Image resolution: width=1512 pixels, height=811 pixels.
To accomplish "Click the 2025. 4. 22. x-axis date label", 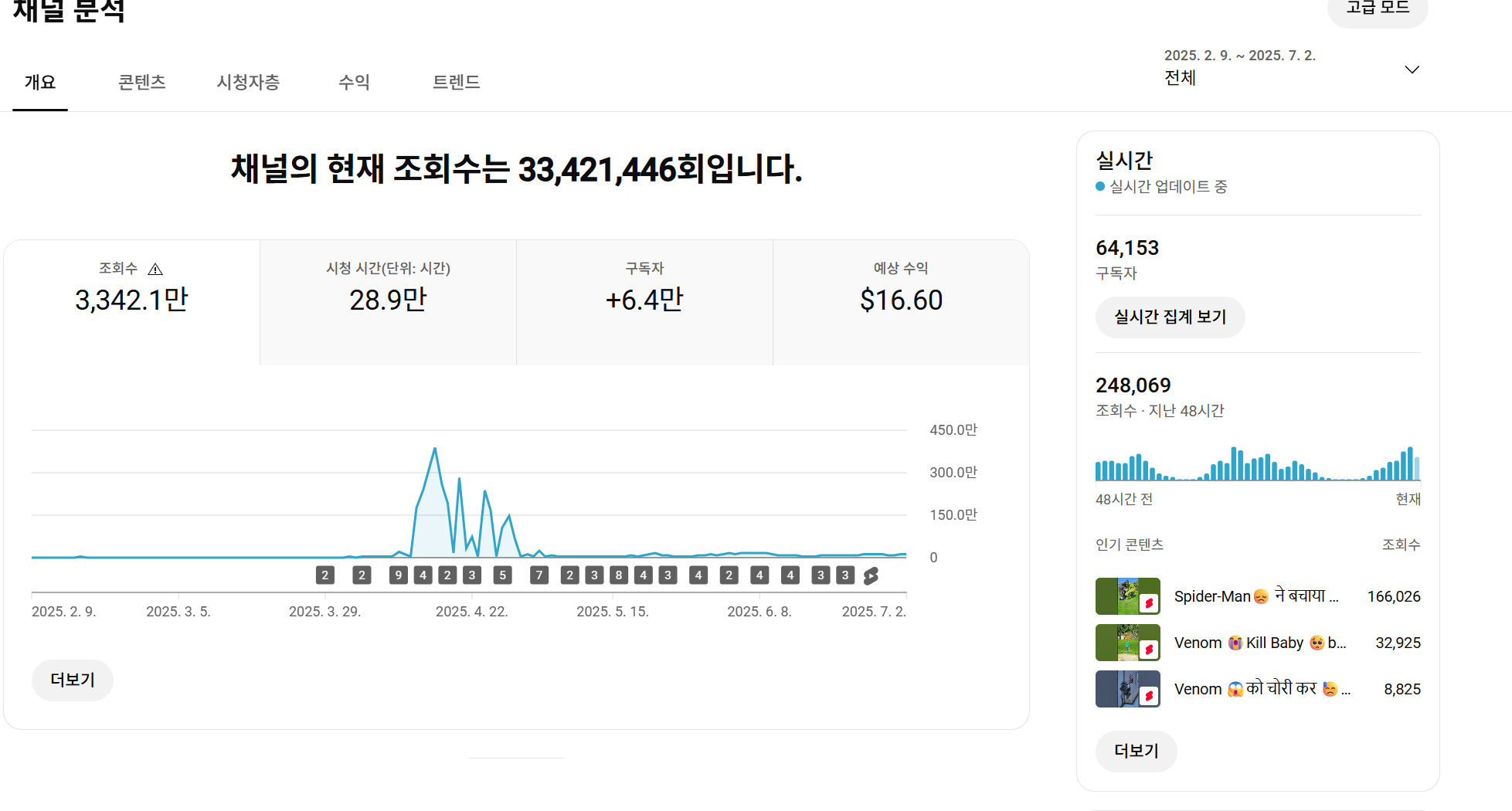I will point(471,612).
